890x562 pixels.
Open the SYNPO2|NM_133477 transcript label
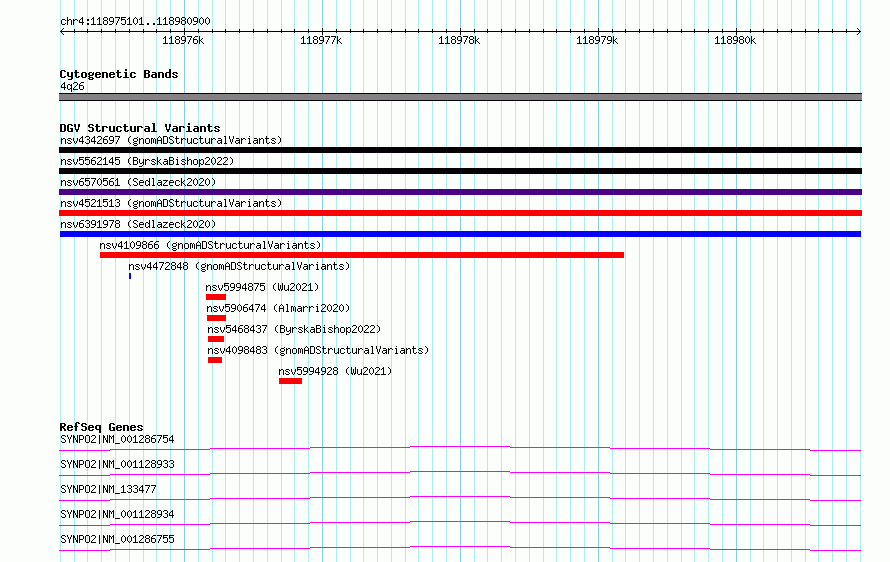point(108,489)
